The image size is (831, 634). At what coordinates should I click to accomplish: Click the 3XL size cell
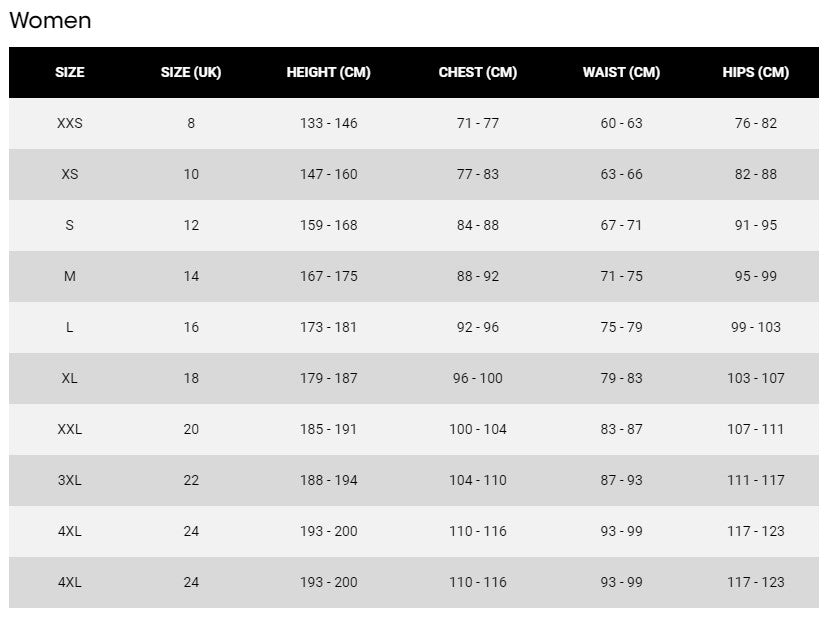70,480
